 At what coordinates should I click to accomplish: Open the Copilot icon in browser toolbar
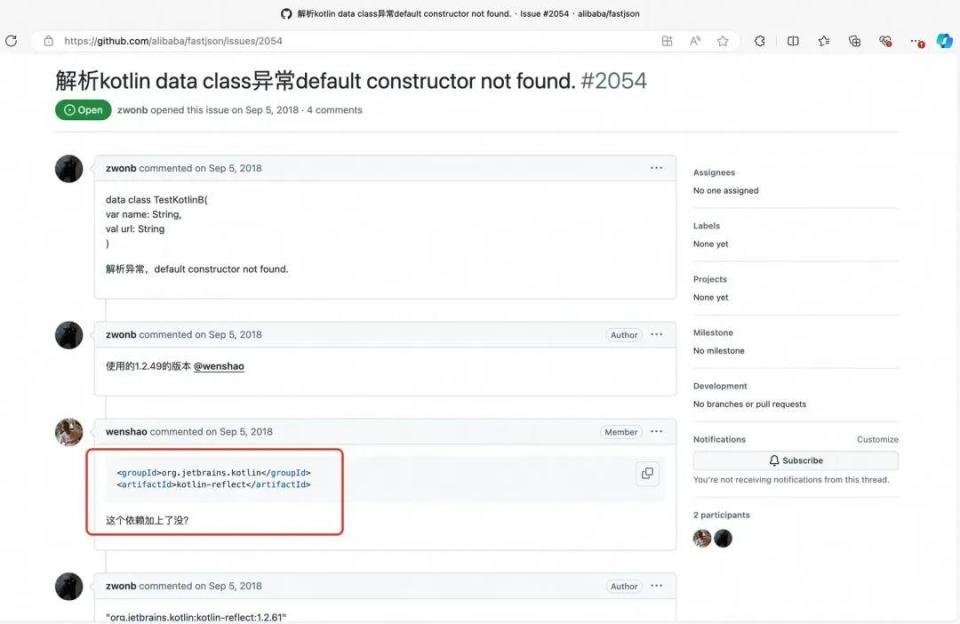(943, 41)
